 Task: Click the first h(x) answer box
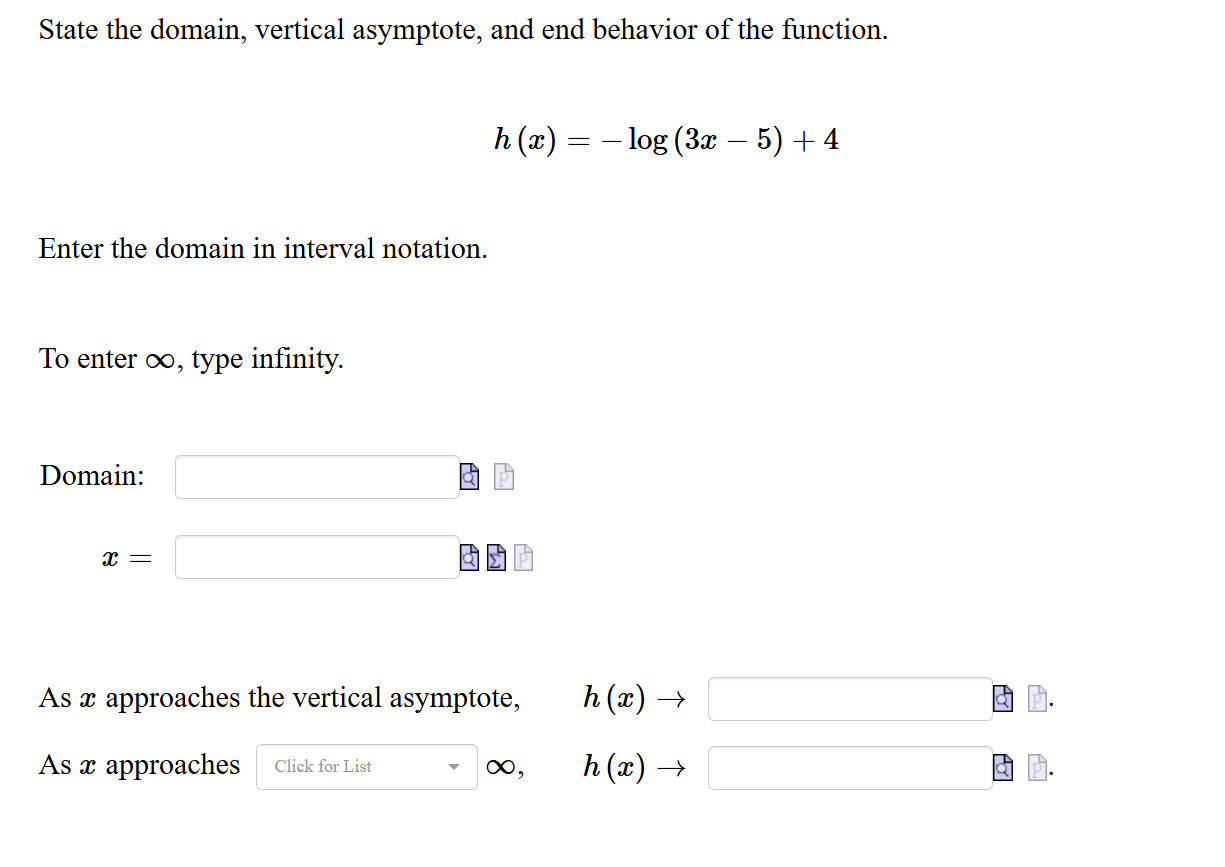[x=848, y=698]
